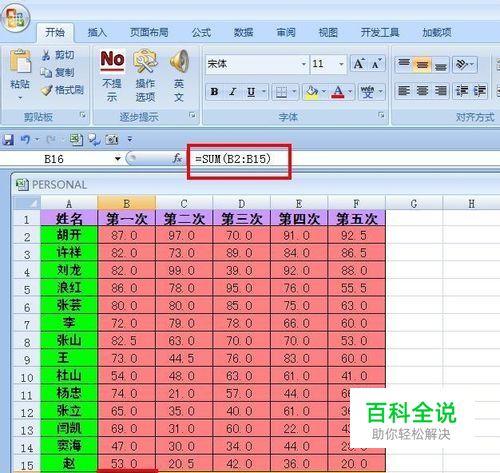Image resolution: width=500 pixels, height=473 pixels.
Task: Increase font size with large A button
Action: (x=359, y=63)
